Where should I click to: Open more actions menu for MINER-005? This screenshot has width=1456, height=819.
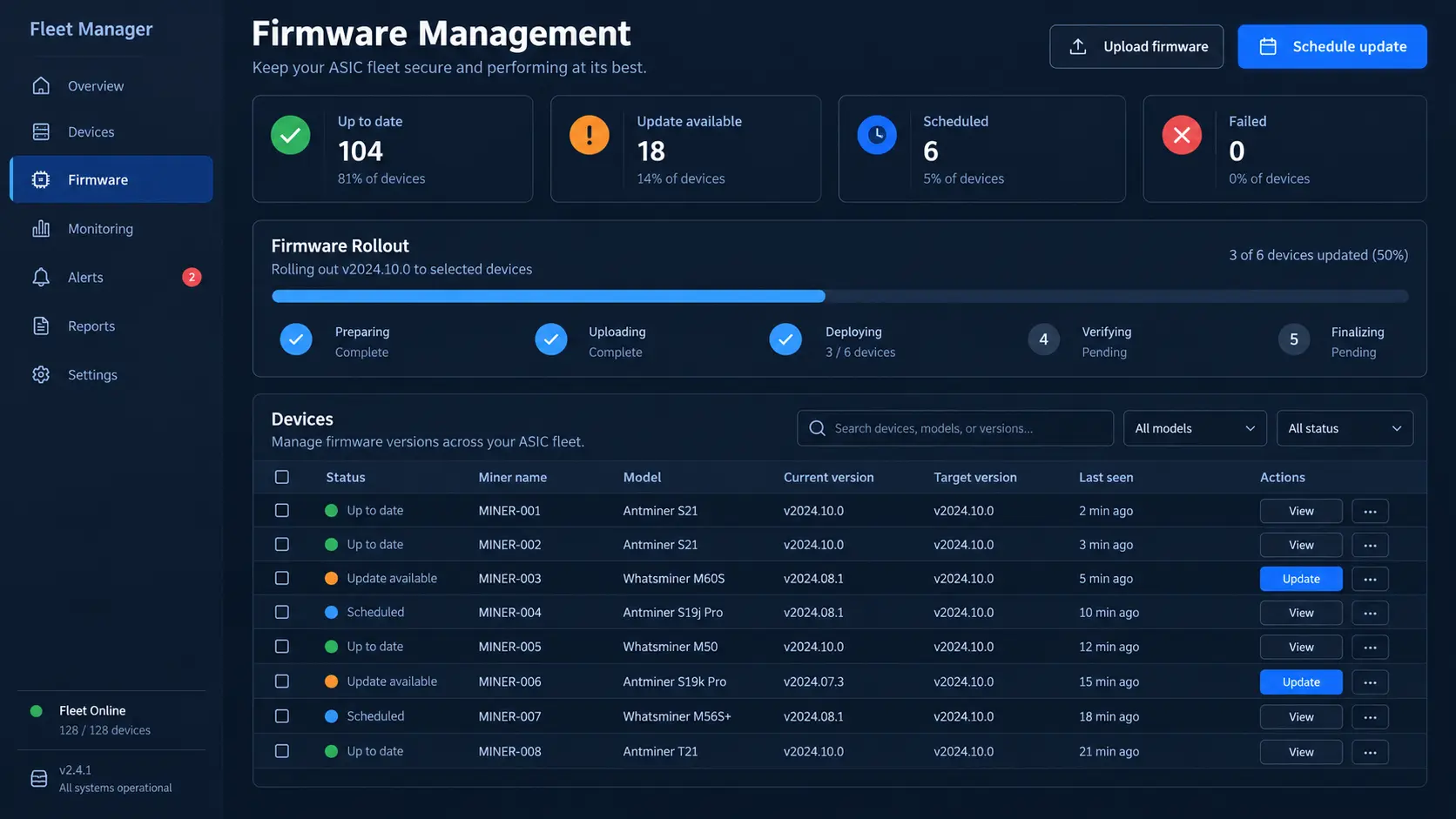pyautogui.click(x=1370, y=647)
